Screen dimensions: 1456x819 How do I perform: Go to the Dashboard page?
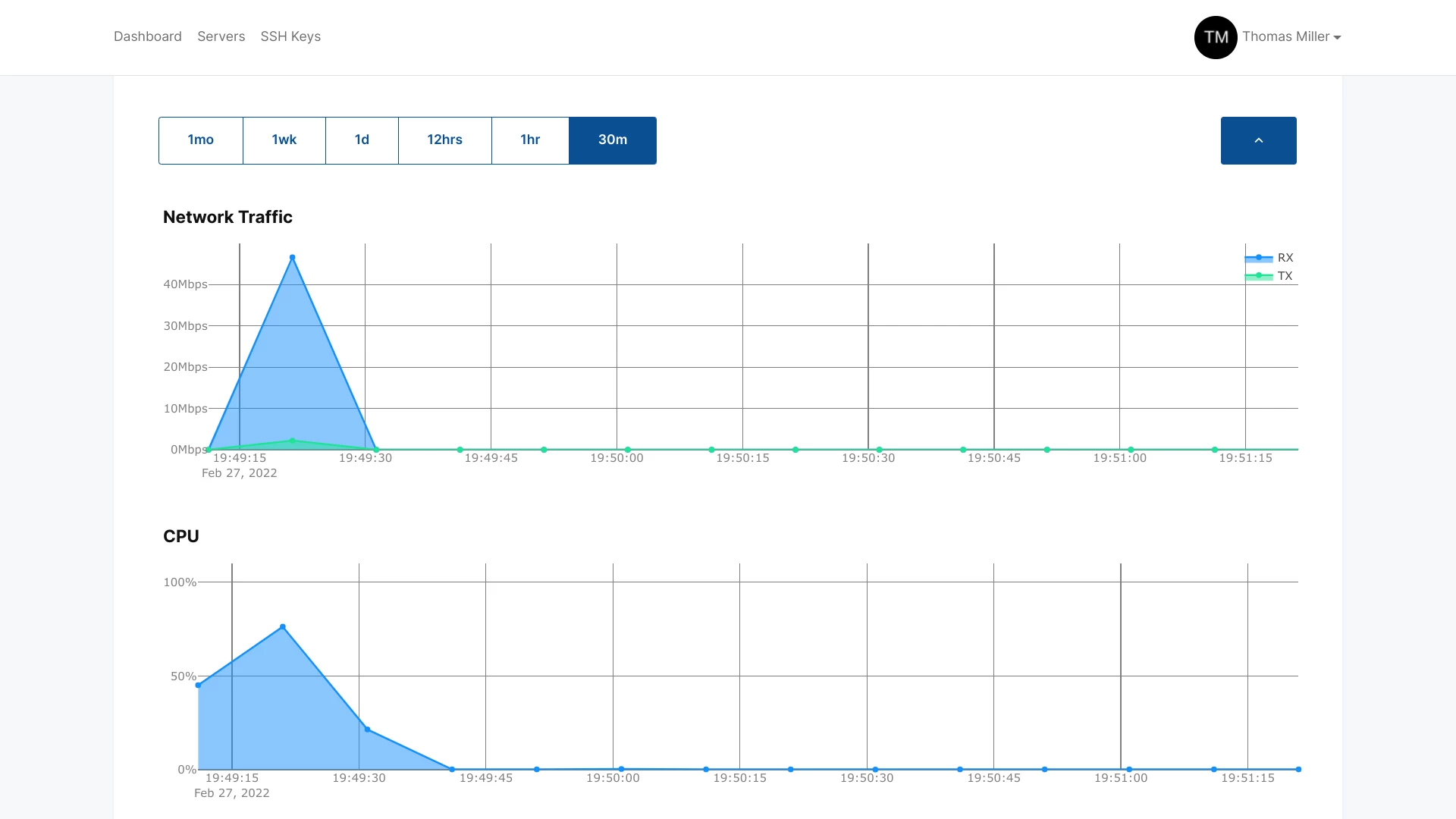click(148, 36)
